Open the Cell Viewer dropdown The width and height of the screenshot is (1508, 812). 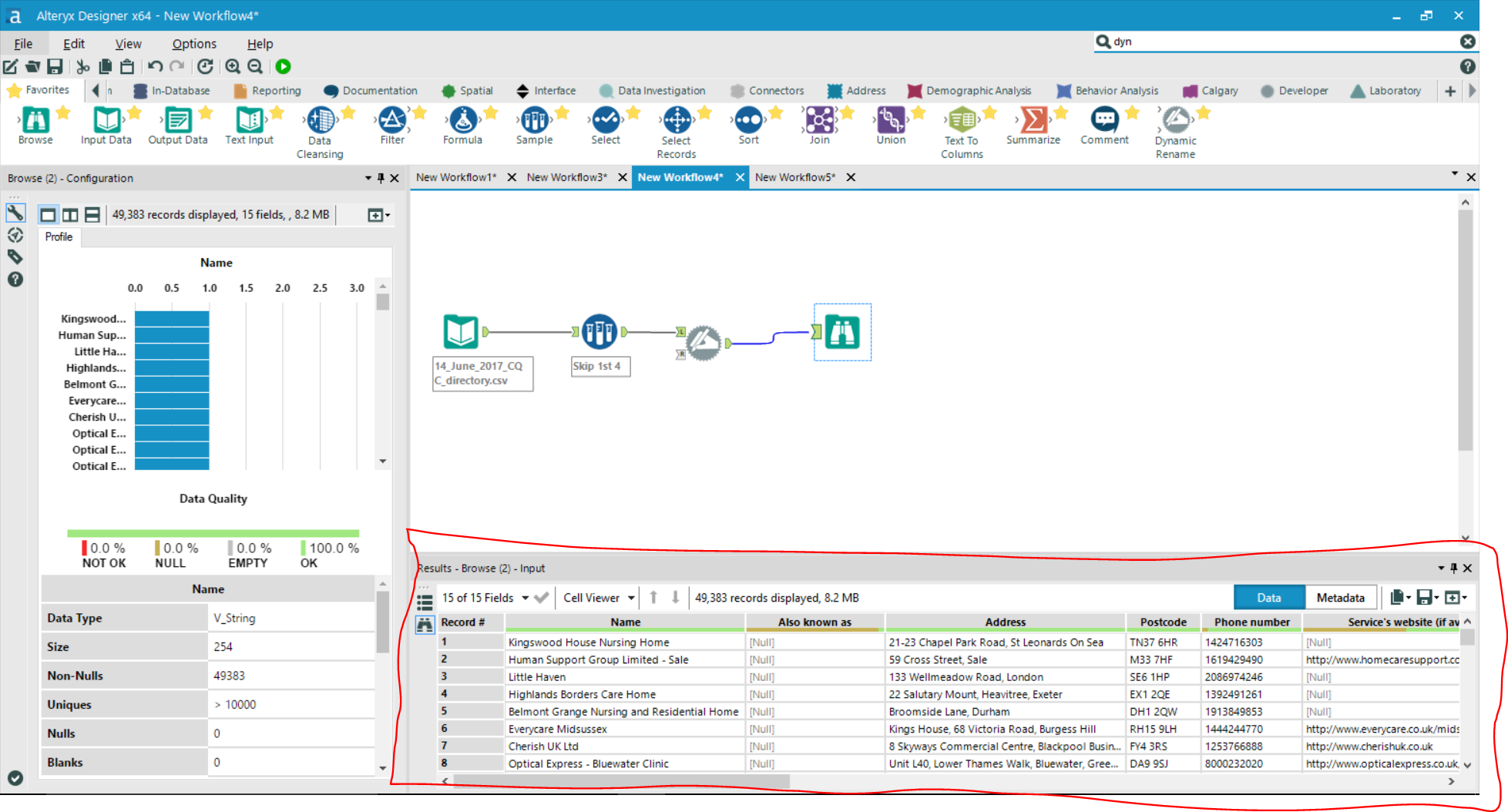[631, 598]
